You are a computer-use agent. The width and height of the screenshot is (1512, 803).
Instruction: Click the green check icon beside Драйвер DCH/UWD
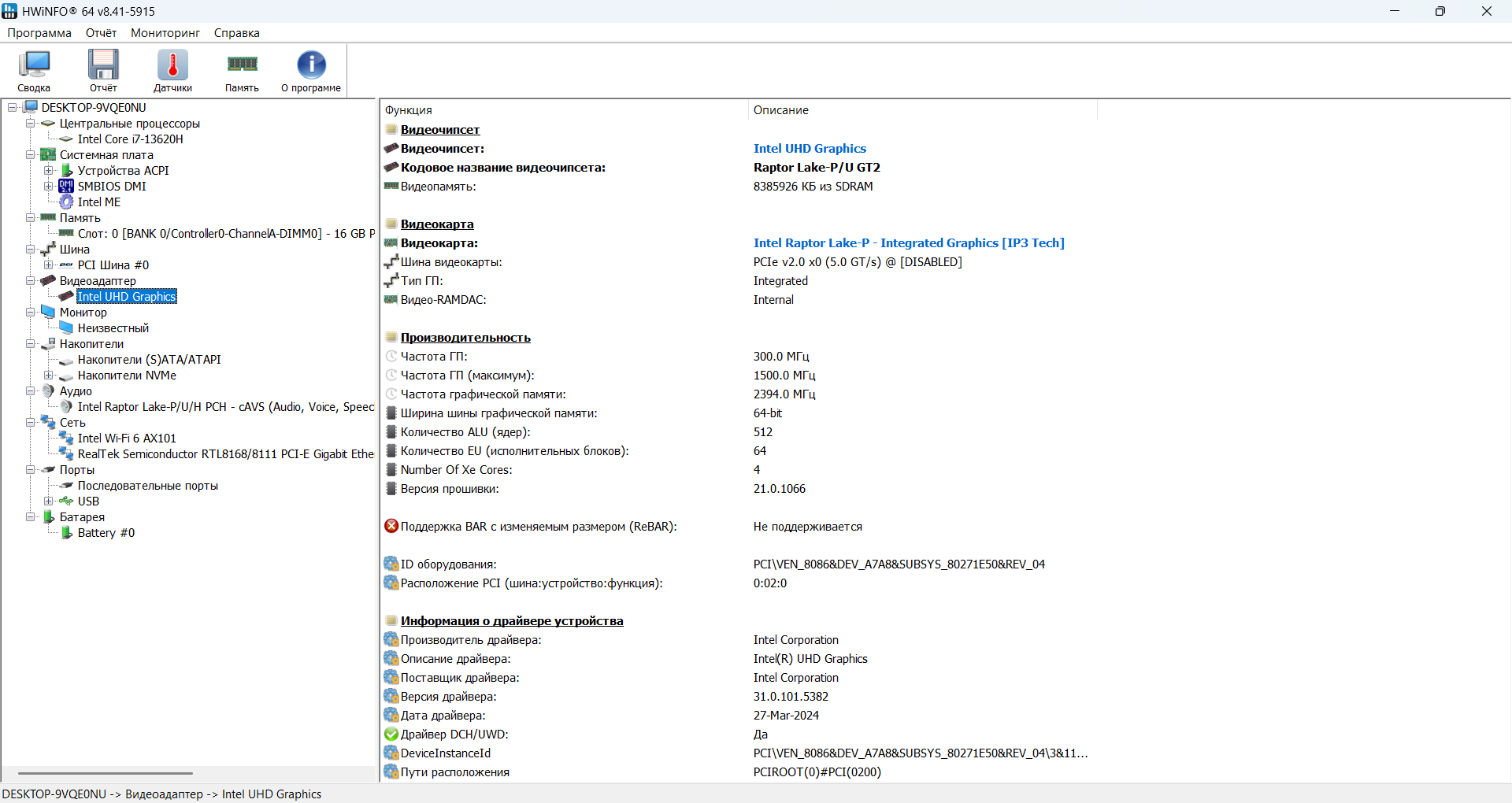pyautogui.click(x=391, y=734)
